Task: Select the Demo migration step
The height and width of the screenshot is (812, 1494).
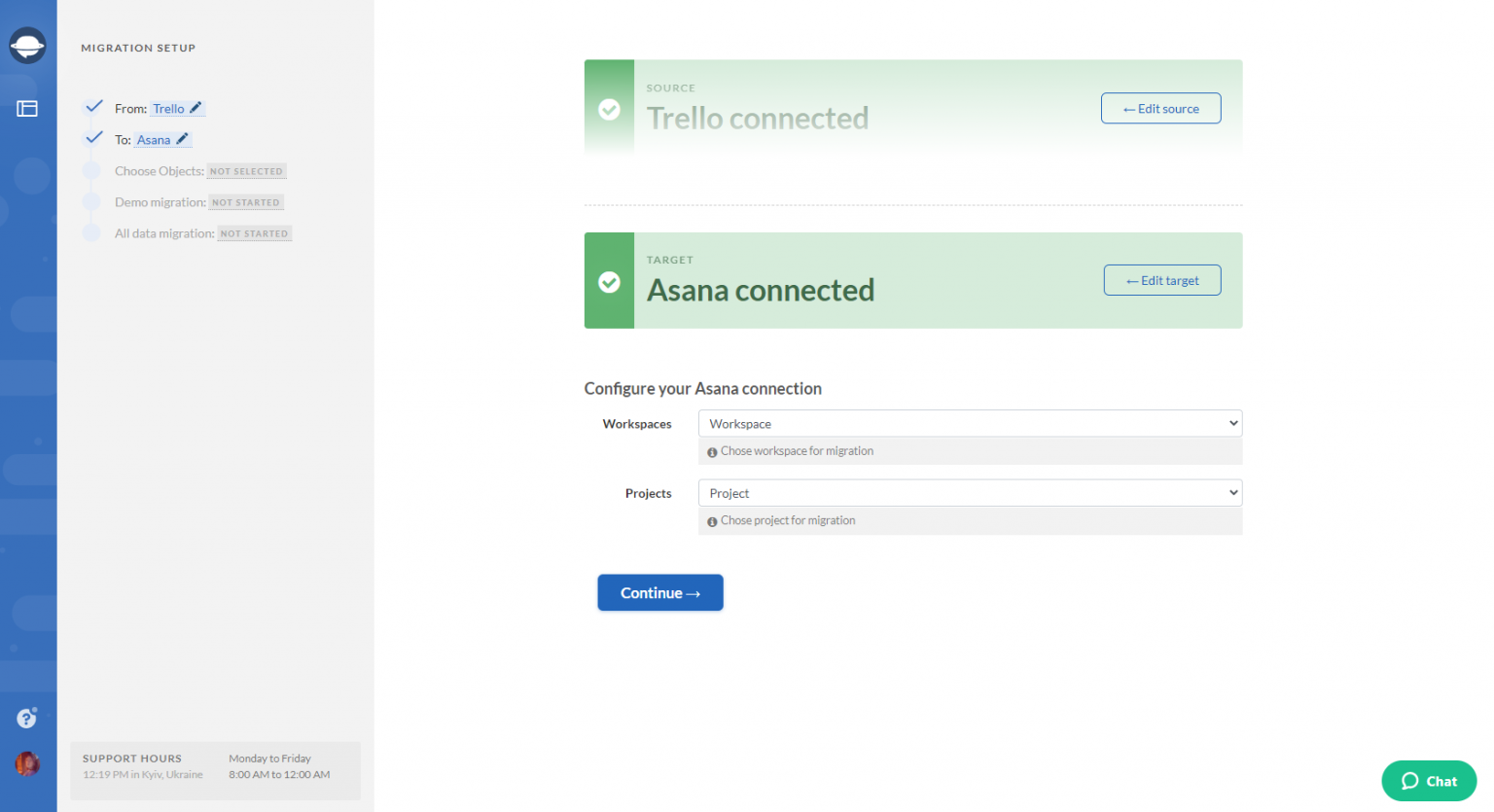Action: pos(160,202)
